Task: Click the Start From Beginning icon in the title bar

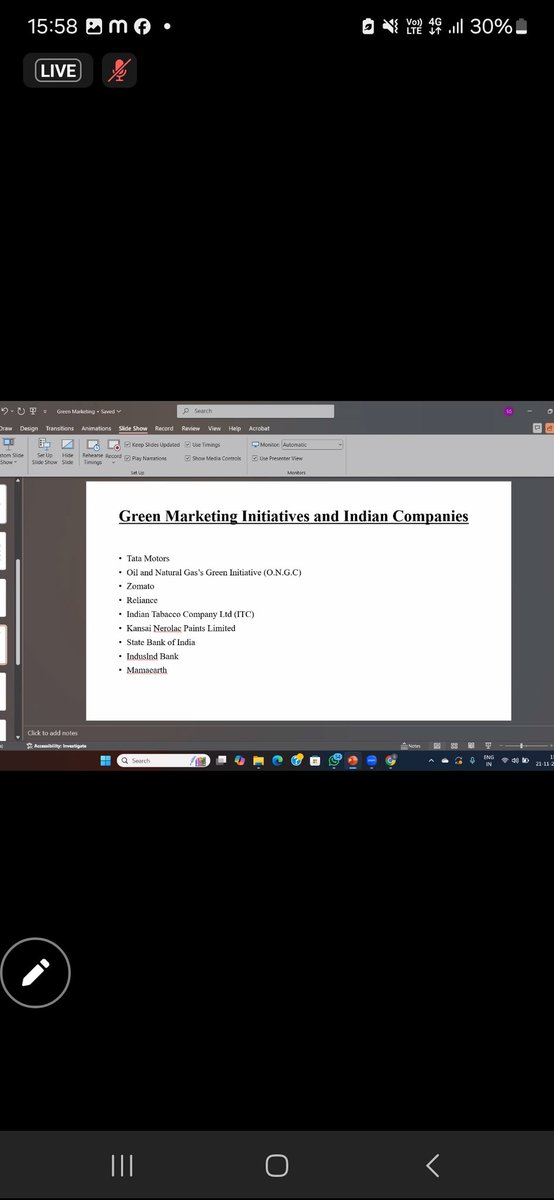Action: tap(33, 411)
